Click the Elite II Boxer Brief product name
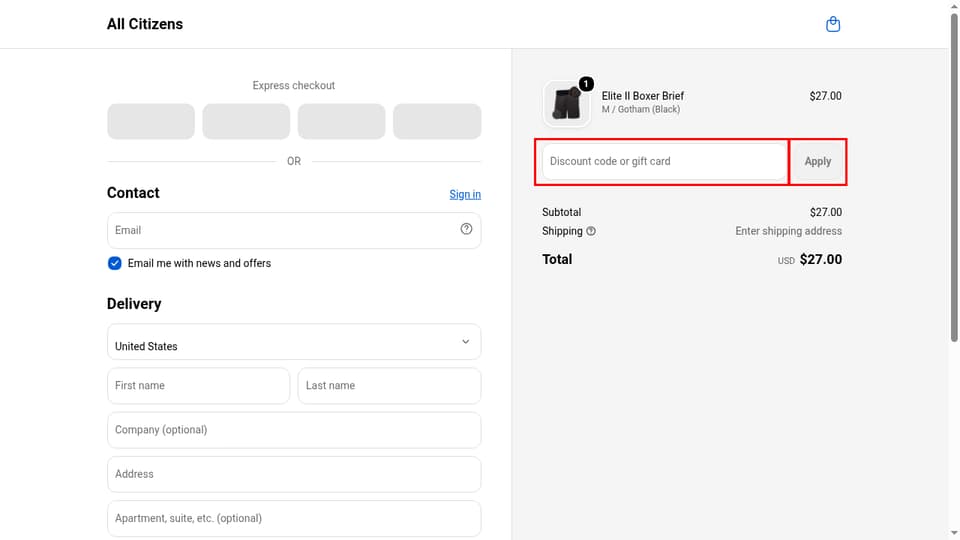Screen dimensions: 960x540 coord(642,96)
